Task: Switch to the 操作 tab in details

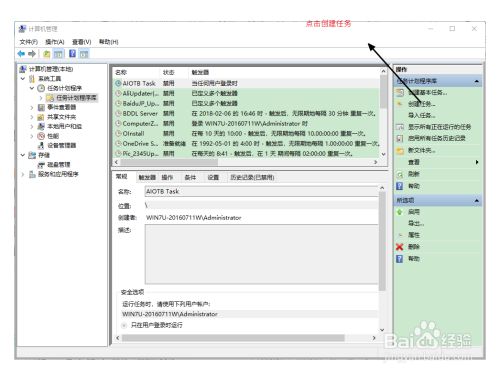Action: [167, 177]
